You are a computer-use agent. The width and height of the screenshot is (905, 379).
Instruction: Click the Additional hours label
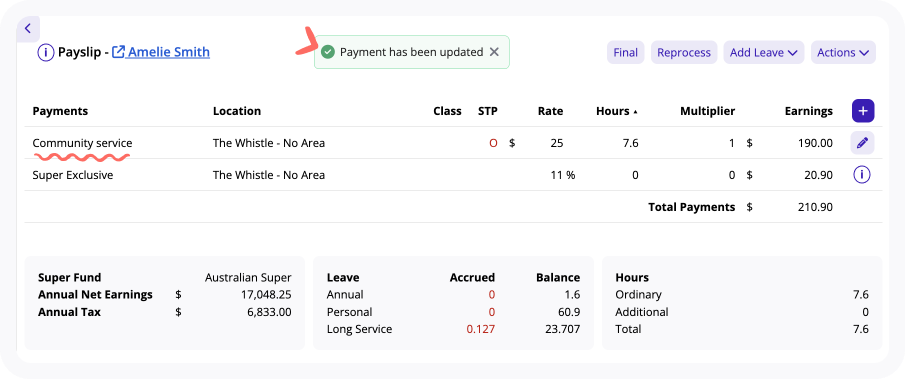coord(642,312)
